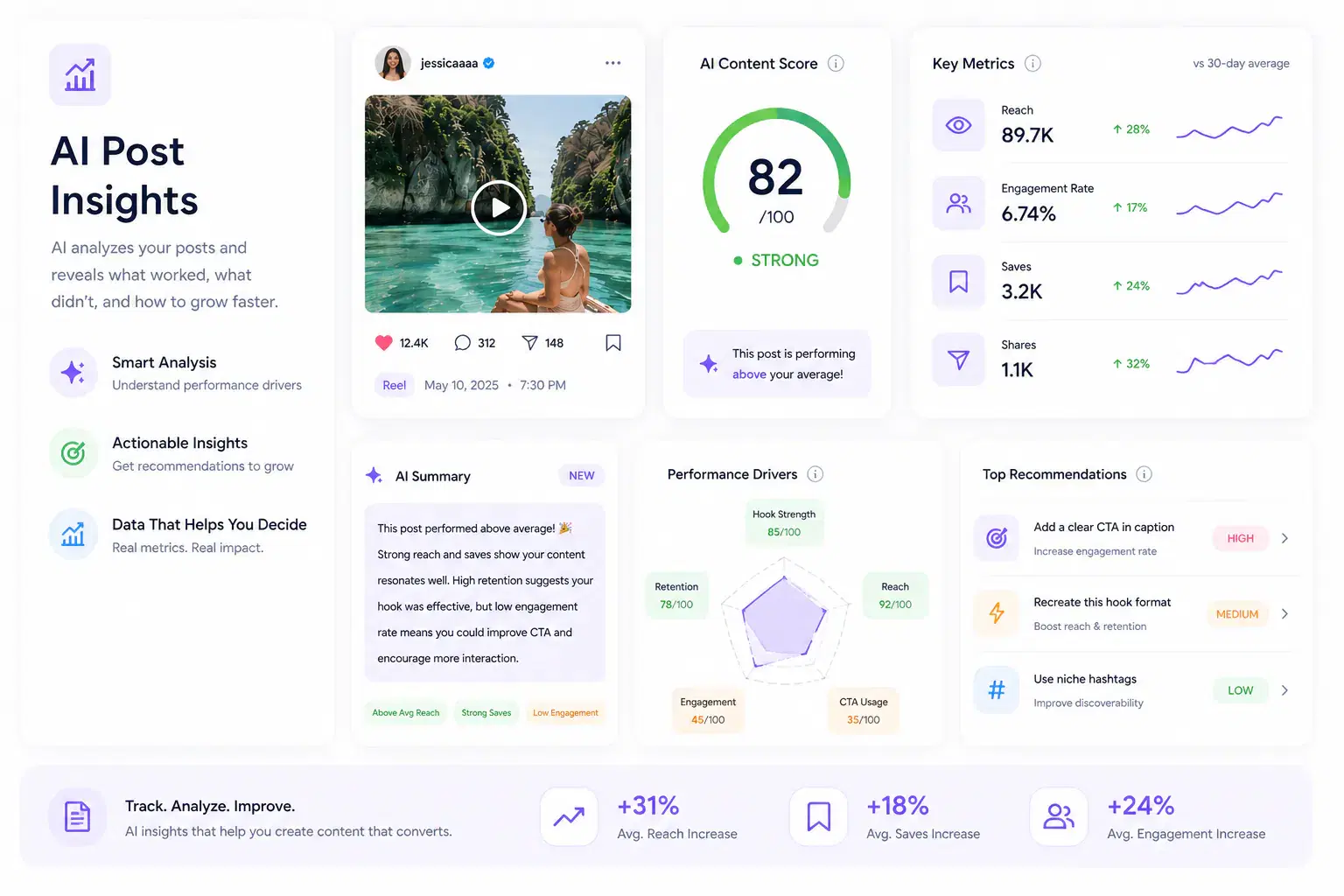Click the HIGH priority badge
Viewport: 1344px width, 896px height.
coord(1241,538)
